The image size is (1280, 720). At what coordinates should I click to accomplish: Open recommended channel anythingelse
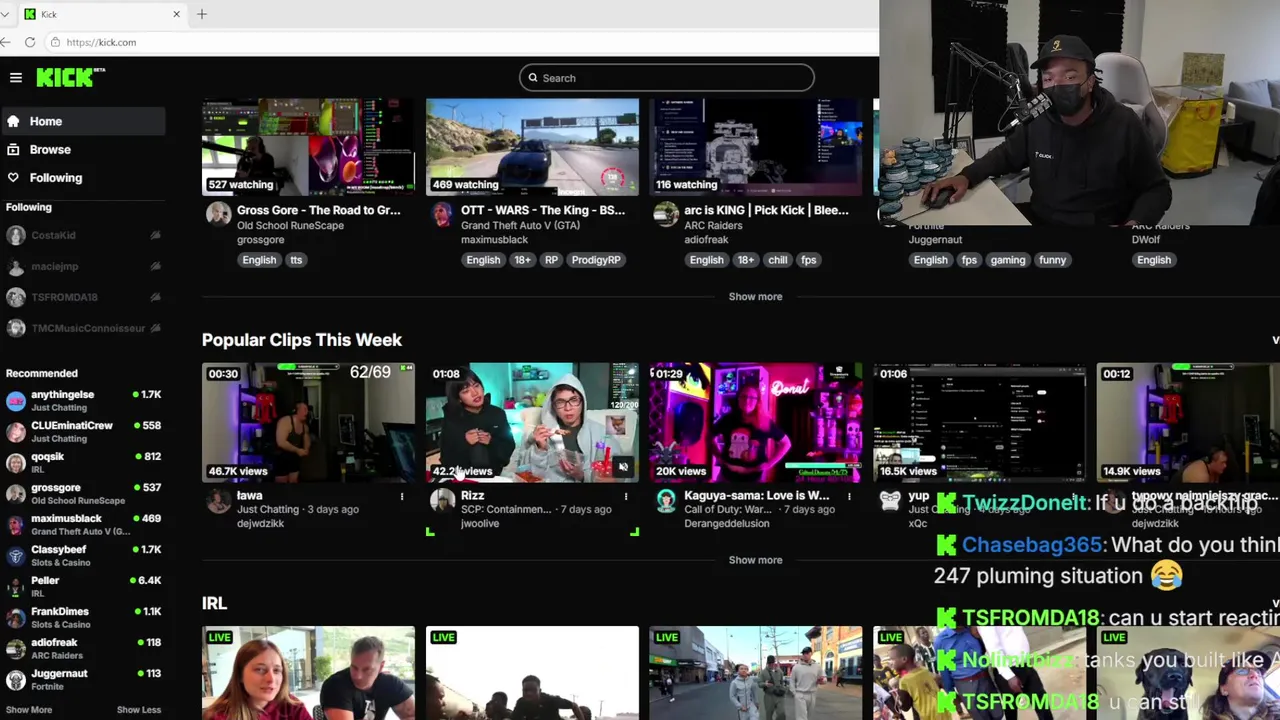(x=83, y=401)
